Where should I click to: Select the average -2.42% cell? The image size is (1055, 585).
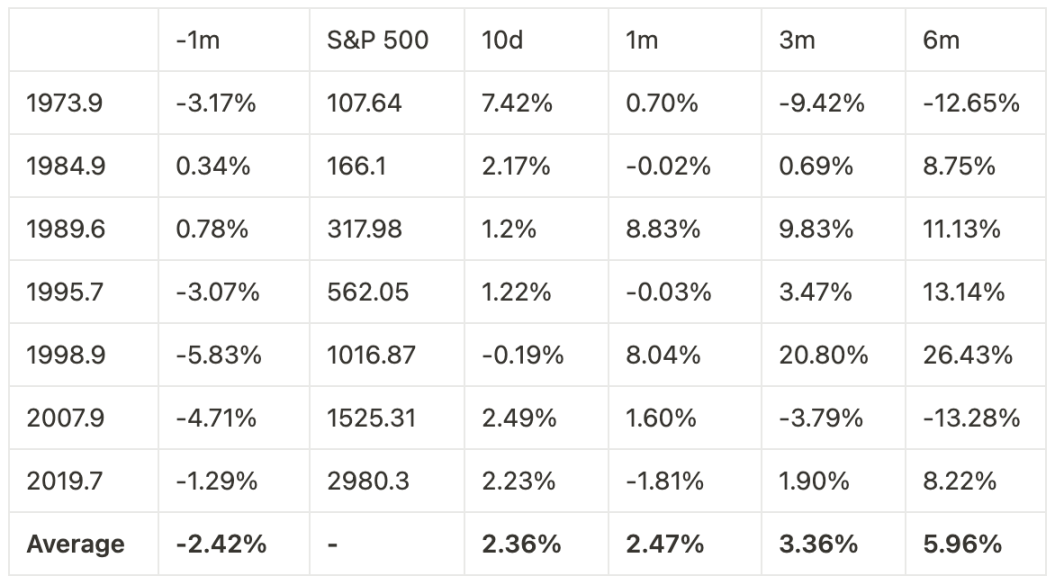point(219,544)
